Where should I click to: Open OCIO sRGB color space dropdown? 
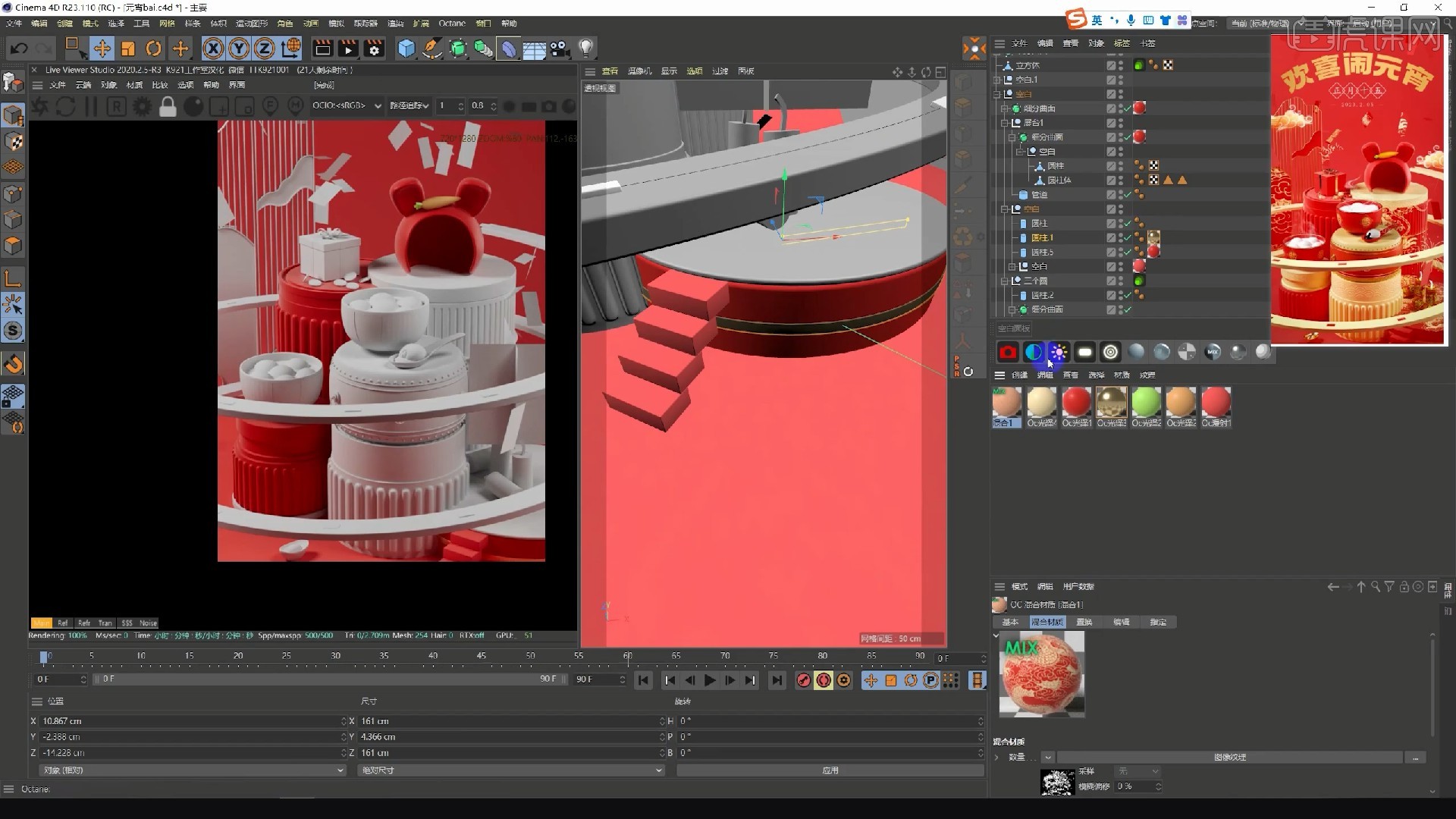(347, 105)
